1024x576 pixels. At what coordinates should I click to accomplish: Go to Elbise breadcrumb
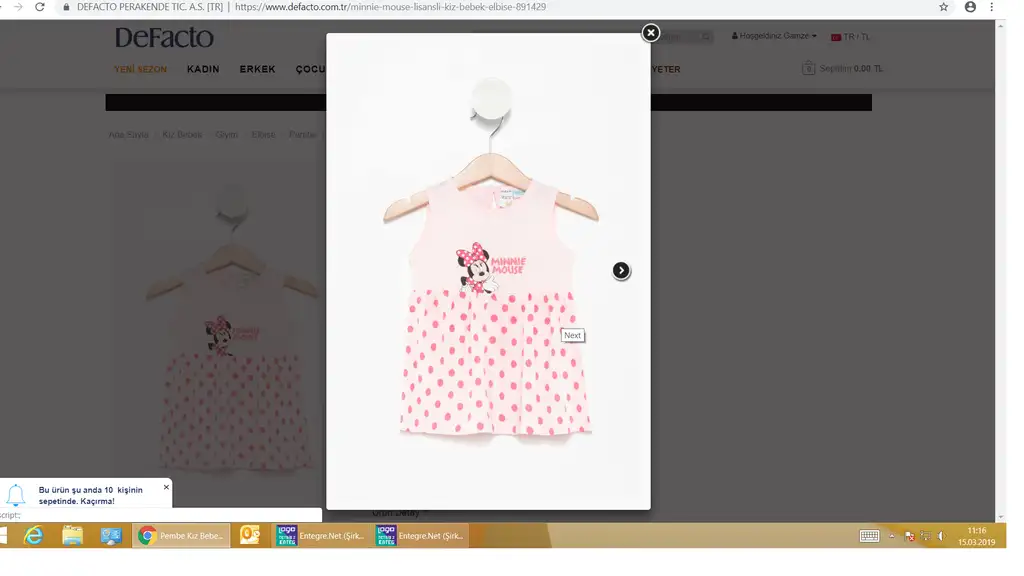(263, 135)
